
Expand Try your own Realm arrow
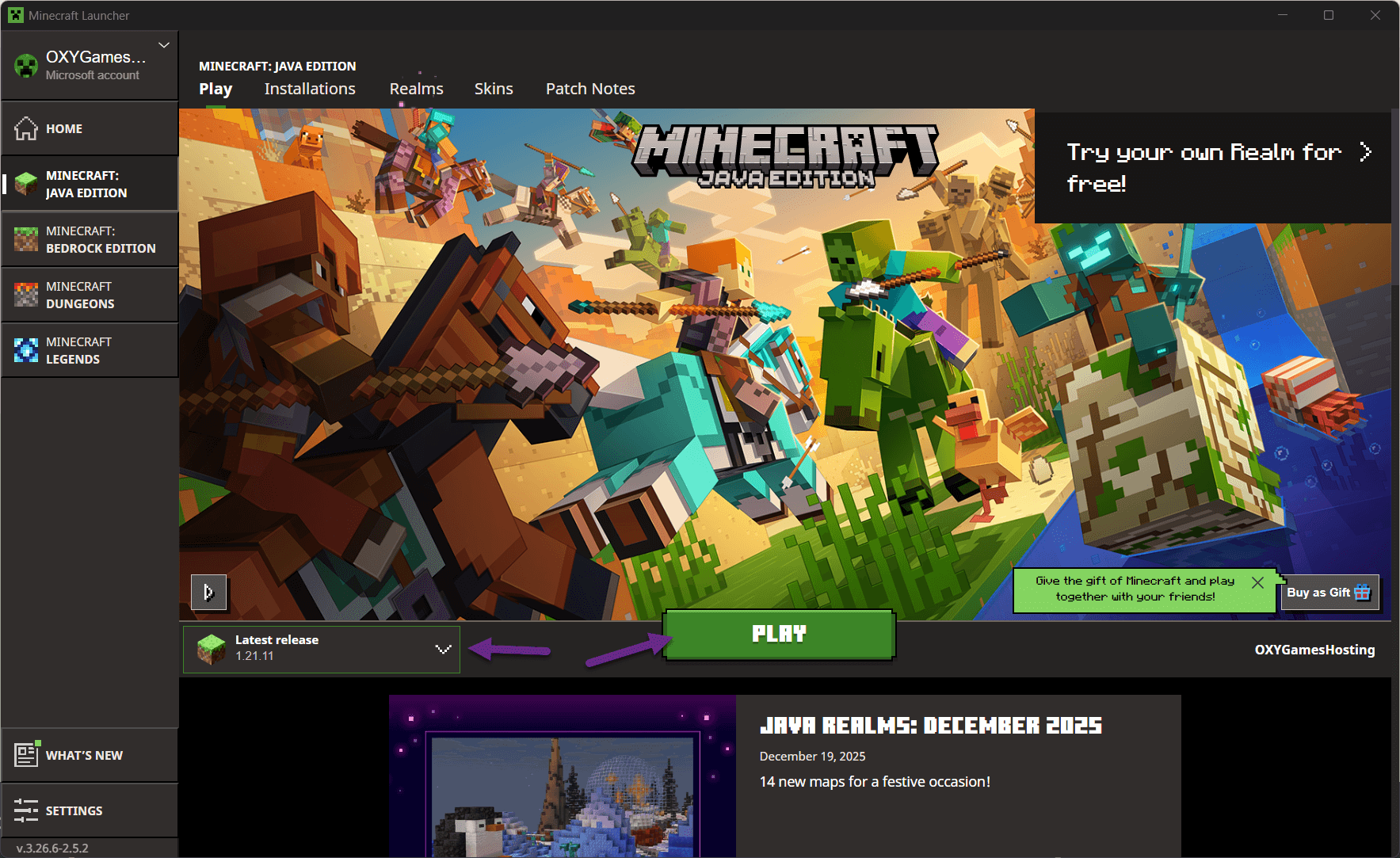pyautogui.click(x=1367, y=152)
